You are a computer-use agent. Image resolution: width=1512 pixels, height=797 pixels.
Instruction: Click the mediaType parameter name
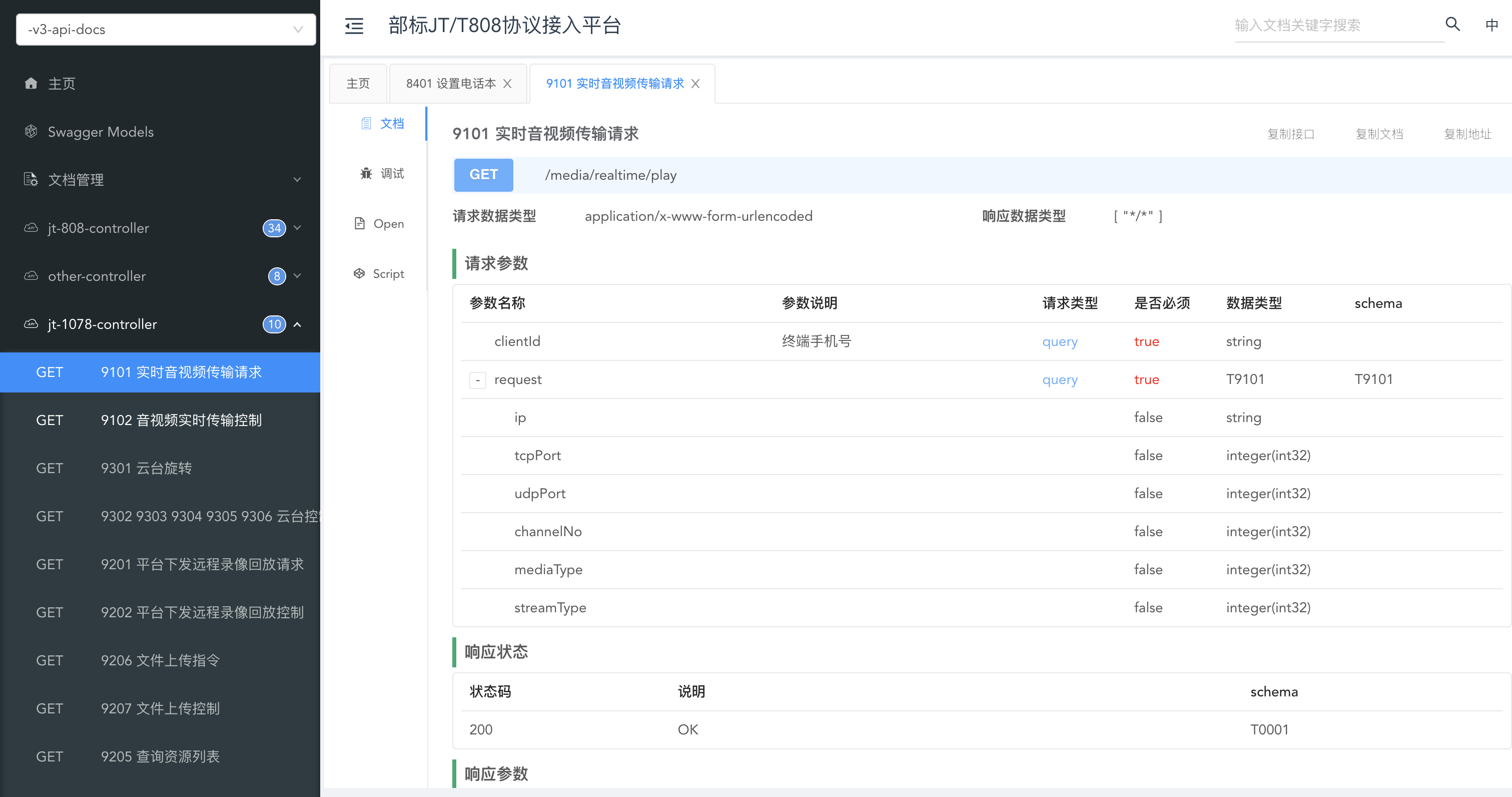click(548, 570)
